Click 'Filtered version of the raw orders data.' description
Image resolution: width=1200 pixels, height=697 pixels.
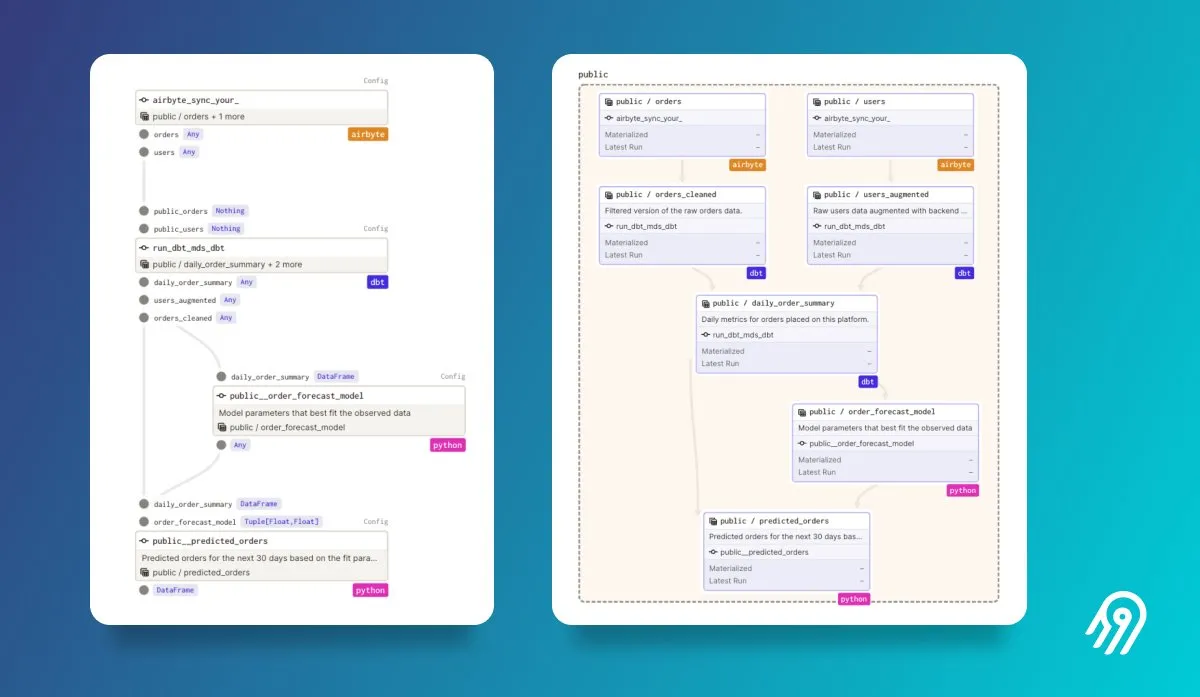click(673, 211)
